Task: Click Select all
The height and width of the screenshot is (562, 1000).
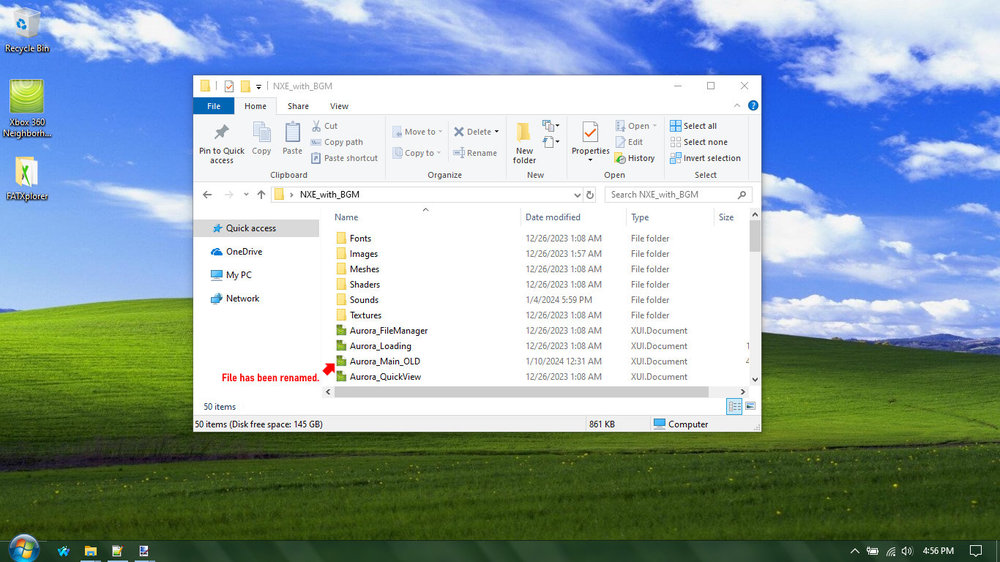Action: [693, 126]
